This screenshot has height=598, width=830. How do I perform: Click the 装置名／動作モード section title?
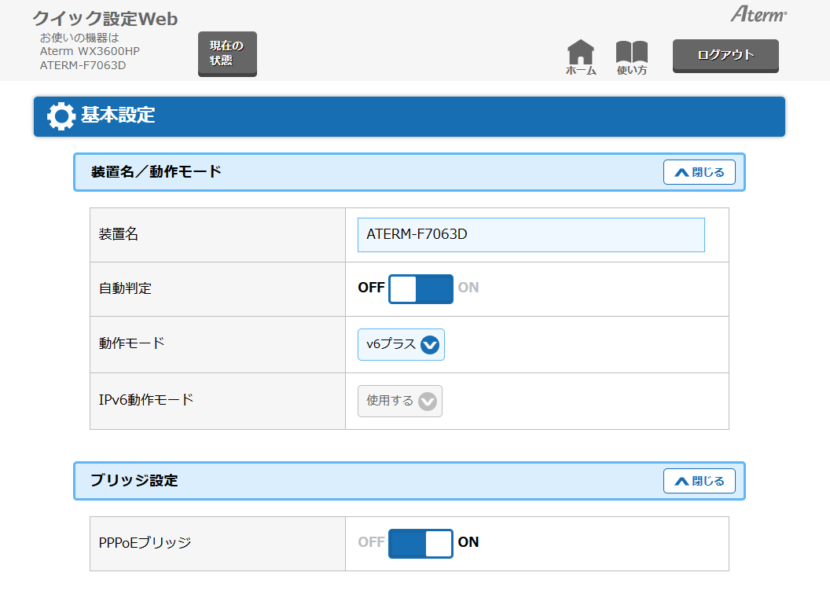click(156, 172)
